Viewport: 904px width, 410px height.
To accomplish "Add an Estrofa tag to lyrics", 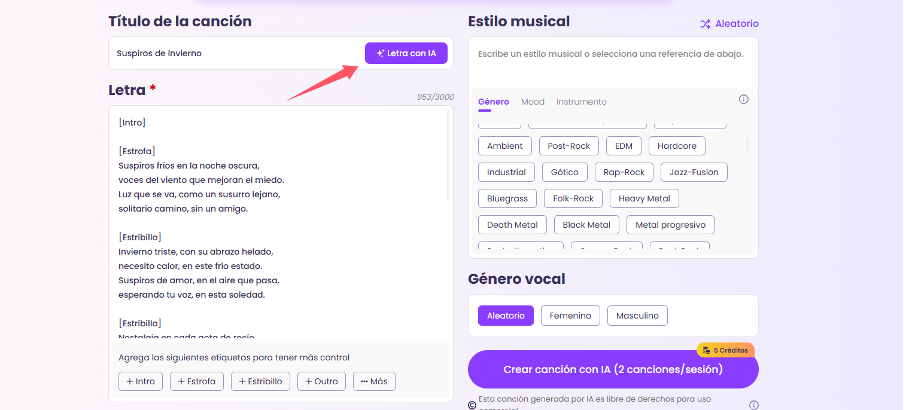I will pyautogui.click(x=197, y=381).
